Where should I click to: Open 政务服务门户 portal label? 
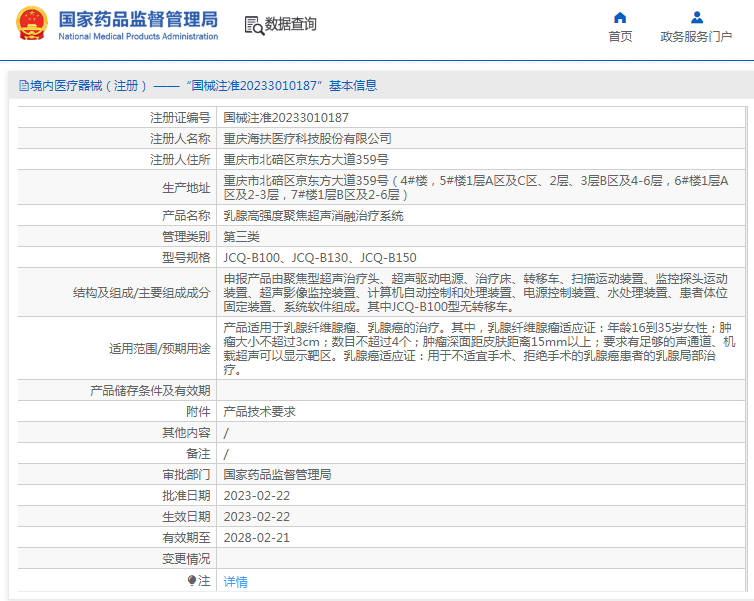click(x=696, y=37)
